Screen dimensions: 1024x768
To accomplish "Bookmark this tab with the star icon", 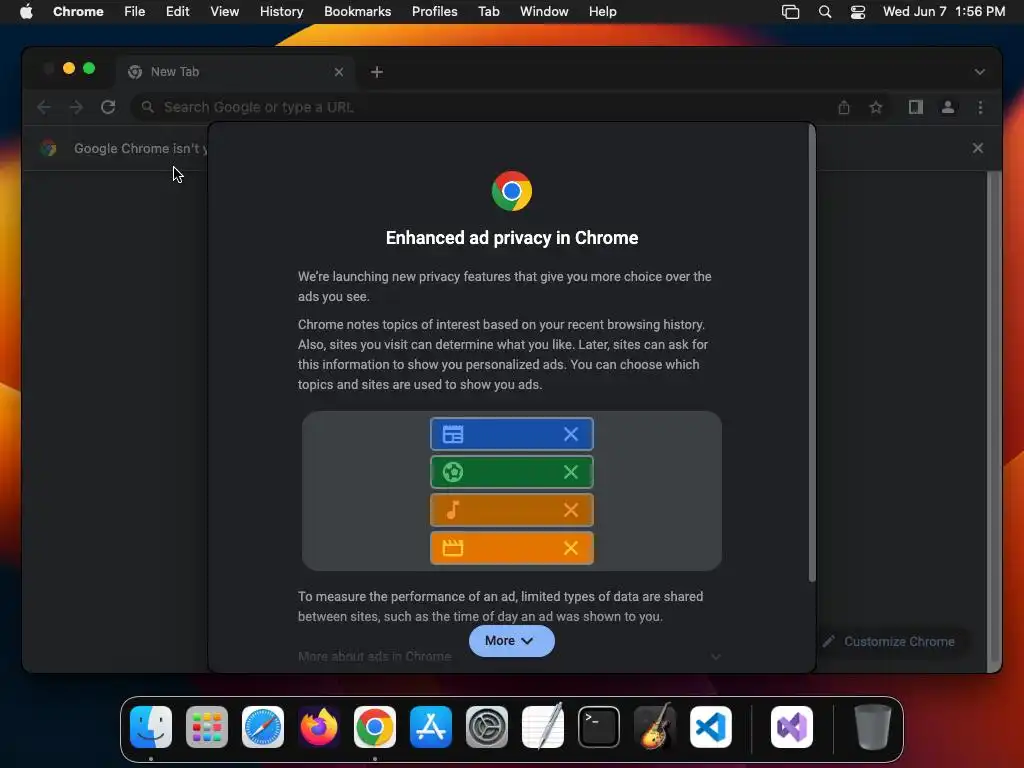I will (876, 107).
